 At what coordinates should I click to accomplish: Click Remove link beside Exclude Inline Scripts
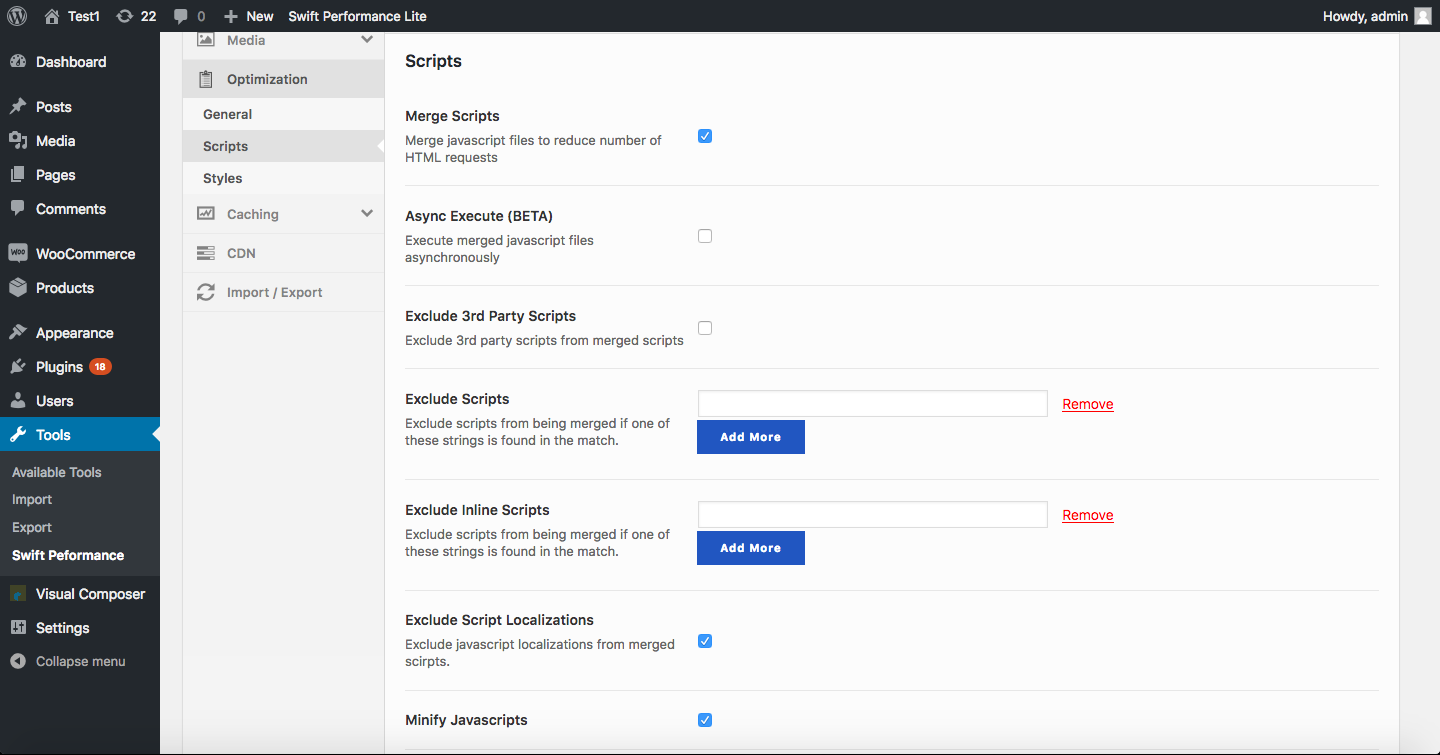1088,515
